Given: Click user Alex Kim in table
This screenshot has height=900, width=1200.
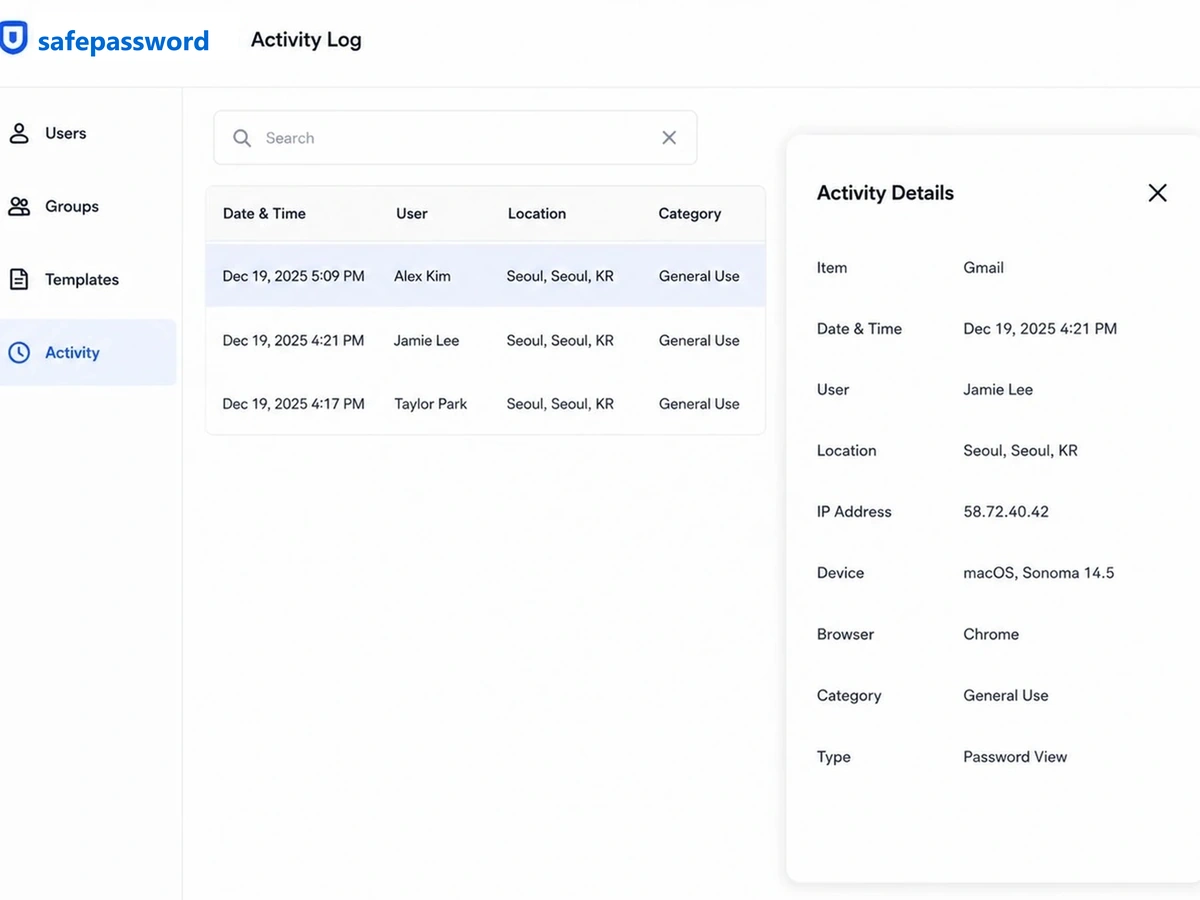Looking at the screenshot, I should (x=422, y=276).
